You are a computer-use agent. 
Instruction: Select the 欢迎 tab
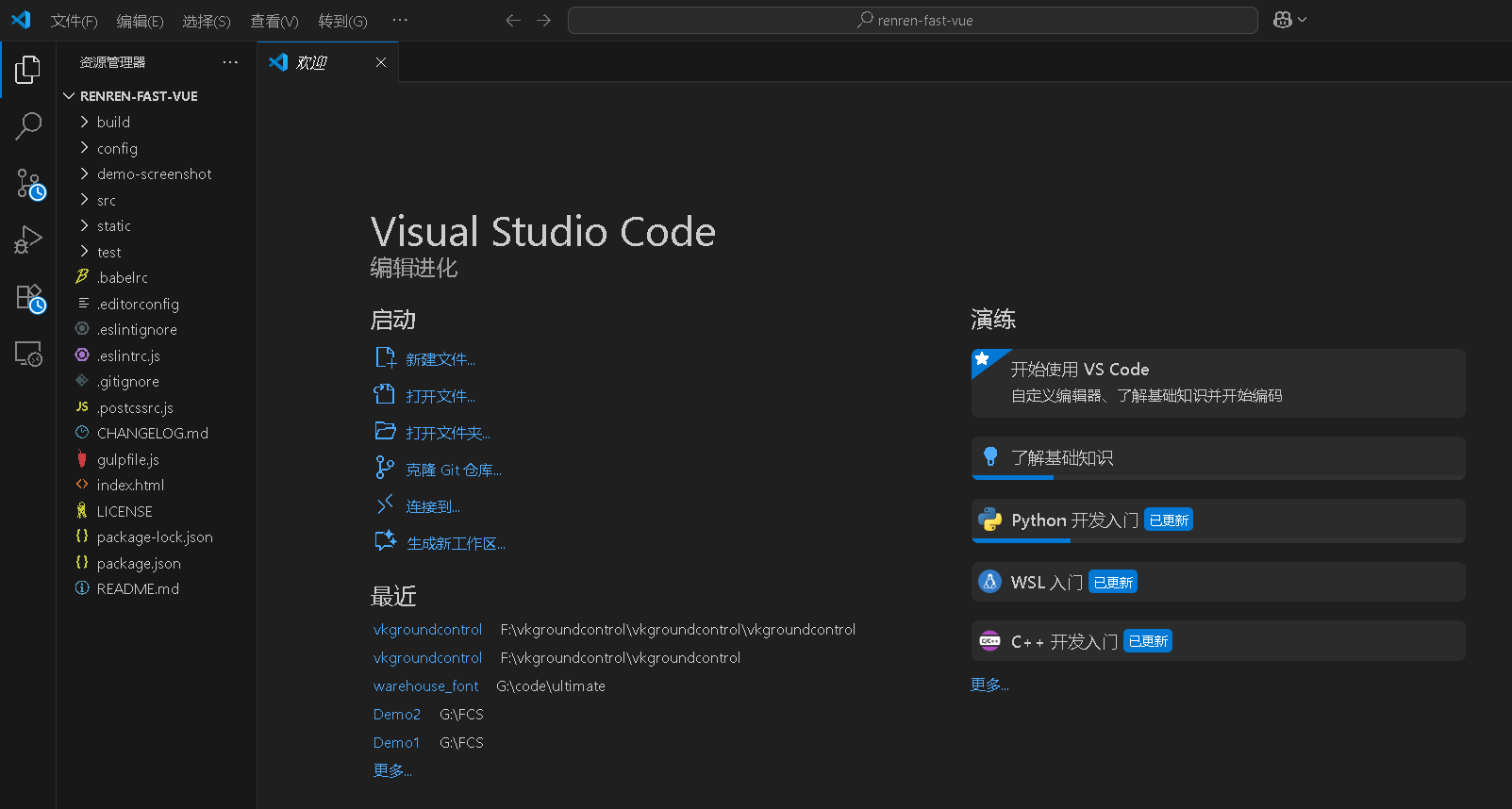327,62
